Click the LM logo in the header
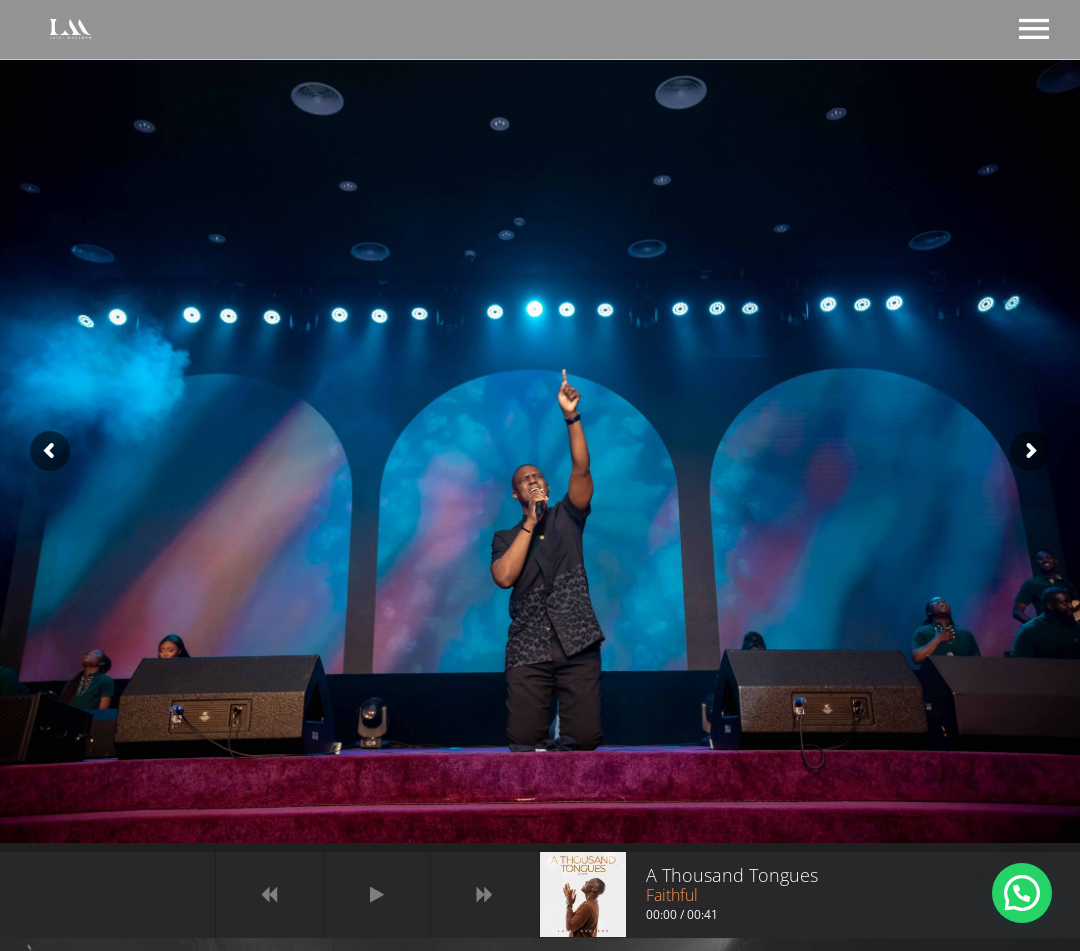 point(70,29)
